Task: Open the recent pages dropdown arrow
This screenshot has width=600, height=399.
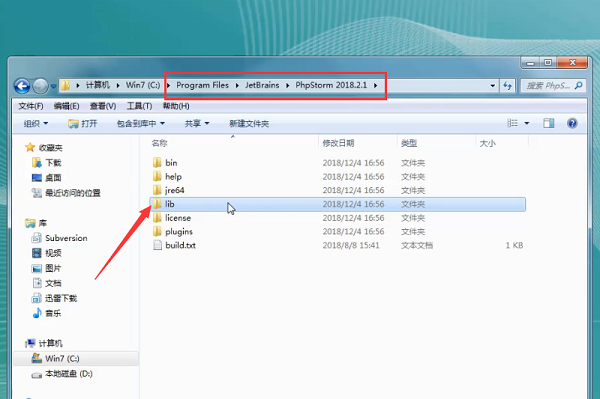Action: click(x=53, y=86)
